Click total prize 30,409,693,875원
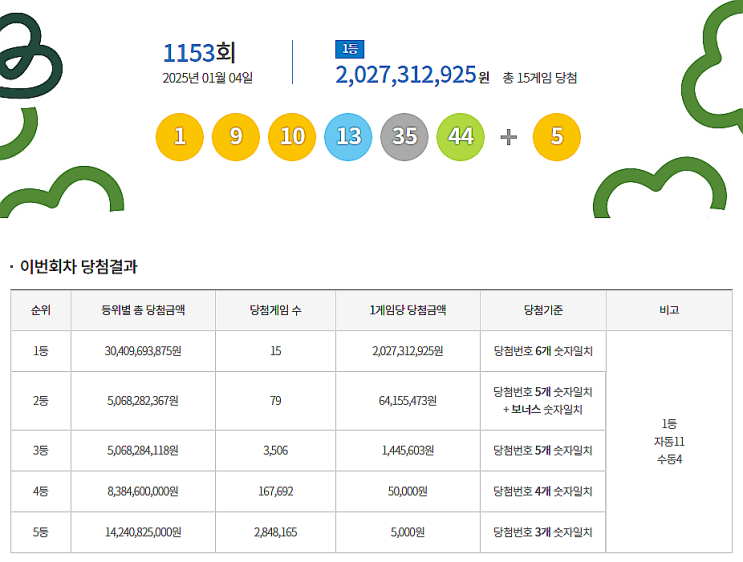Image resolution: width=743 pixels, height=562 pixels. [143, 351]
